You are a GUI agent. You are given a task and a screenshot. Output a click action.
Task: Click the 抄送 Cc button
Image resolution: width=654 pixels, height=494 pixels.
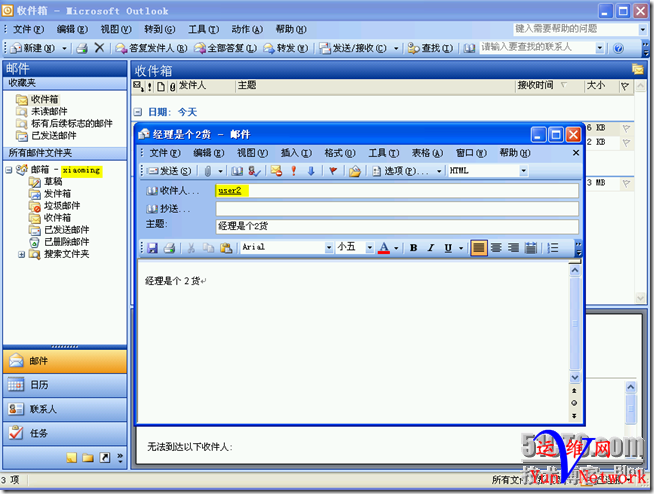(x=168, y=209)
